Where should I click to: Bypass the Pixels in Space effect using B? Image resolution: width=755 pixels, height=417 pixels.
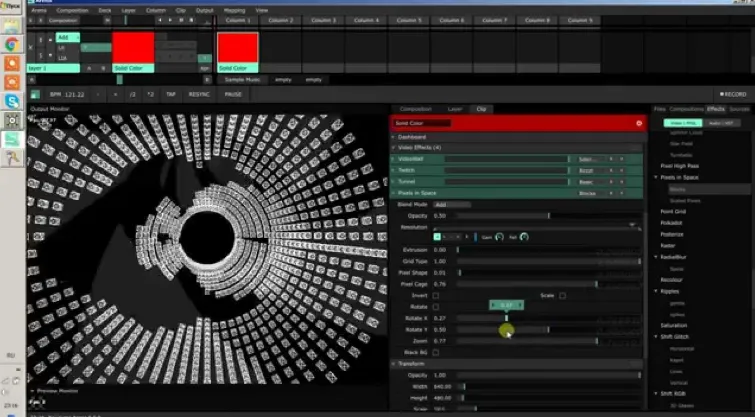pyautogui.click(x=612, y=193)
